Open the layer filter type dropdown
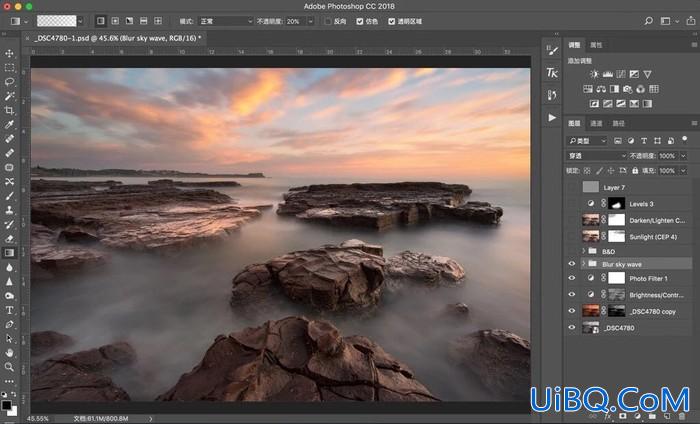This screenshot has width=700, height=424. point(587,141)
